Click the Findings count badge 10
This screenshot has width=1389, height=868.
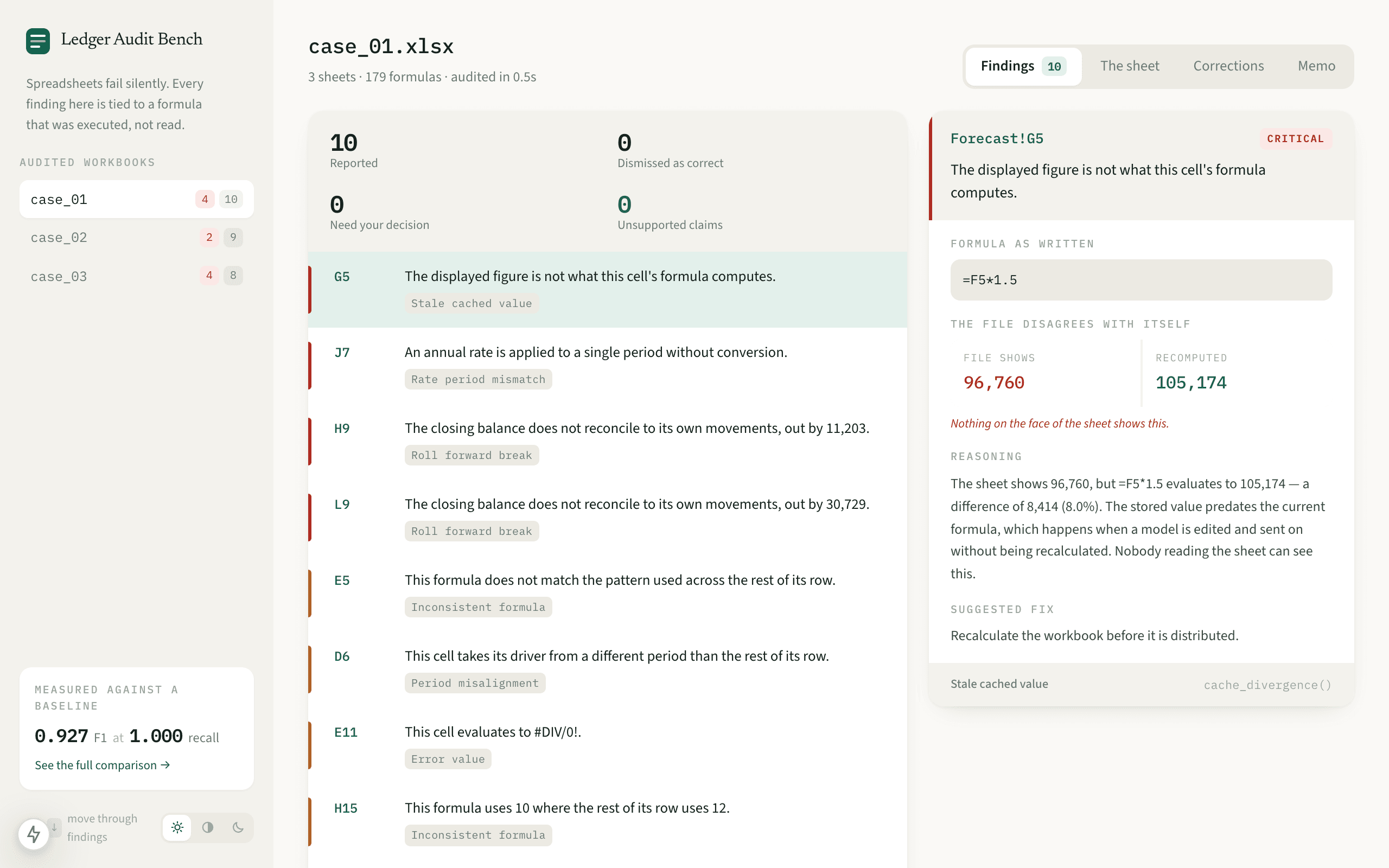(x=1054, y=67)
